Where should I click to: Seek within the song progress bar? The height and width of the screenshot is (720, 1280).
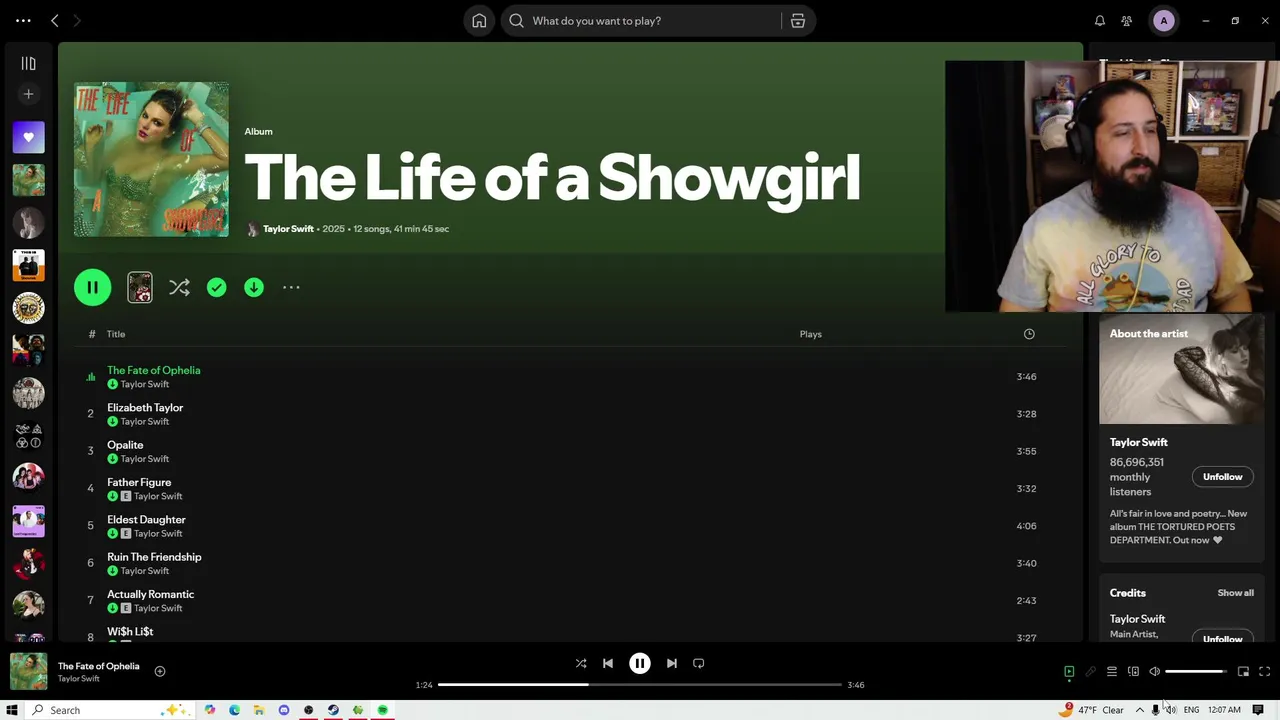tap(640, 685)
